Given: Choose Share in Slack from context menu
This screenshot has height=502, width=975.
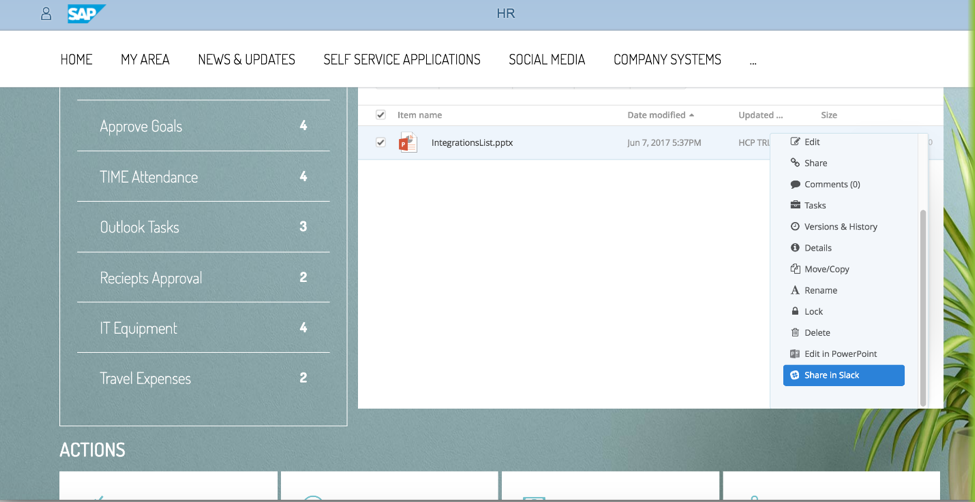Looking at the screenshot, I should click(843, 375).
